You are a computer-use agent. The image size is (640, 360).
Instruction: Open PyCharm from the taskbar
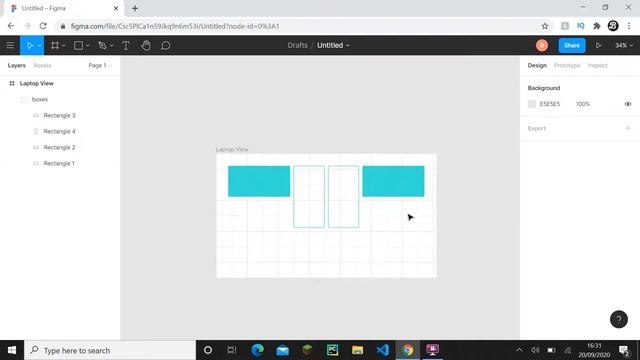(x=332, y=350)
